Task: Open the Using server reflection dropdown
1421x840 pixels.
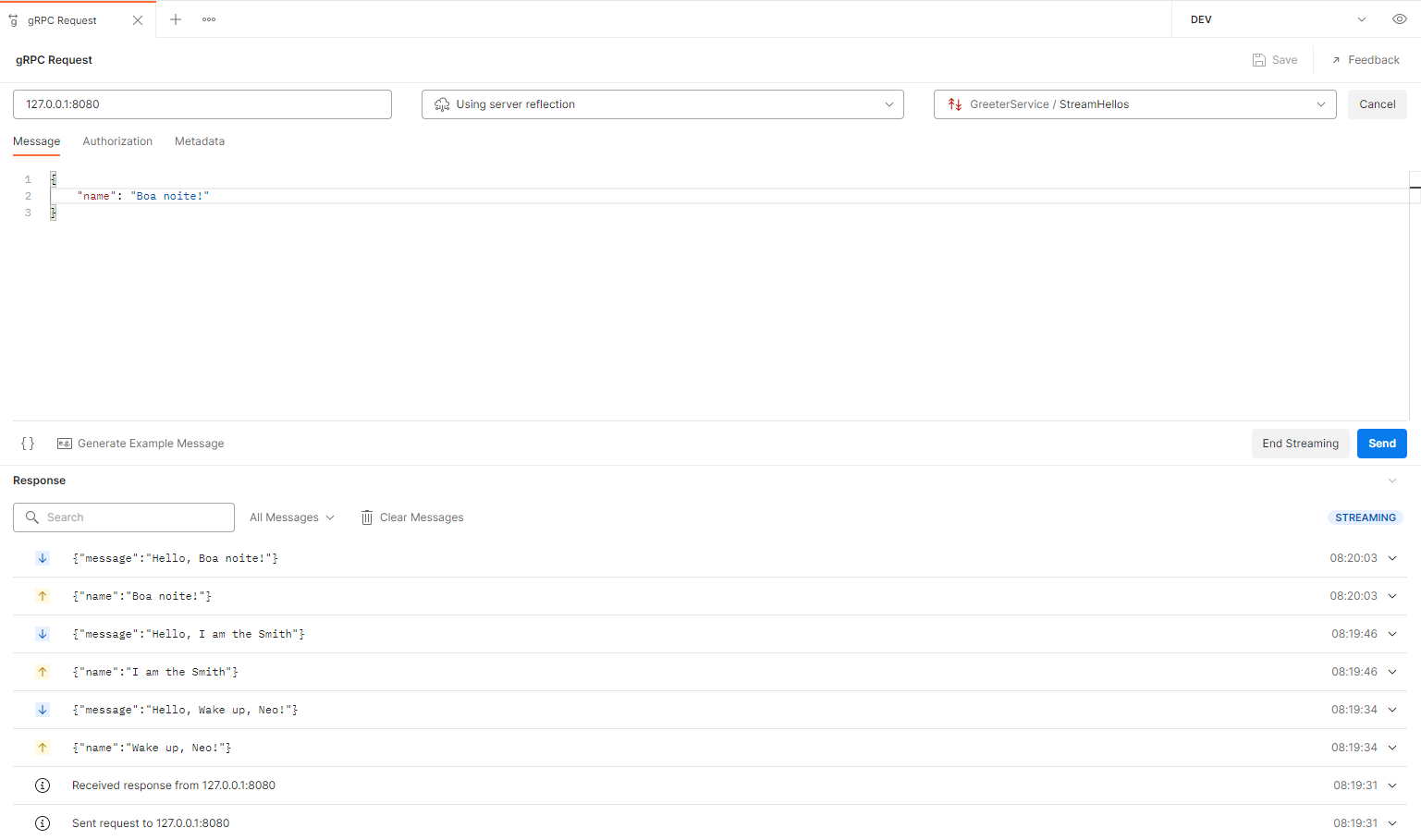Action: 663,104
